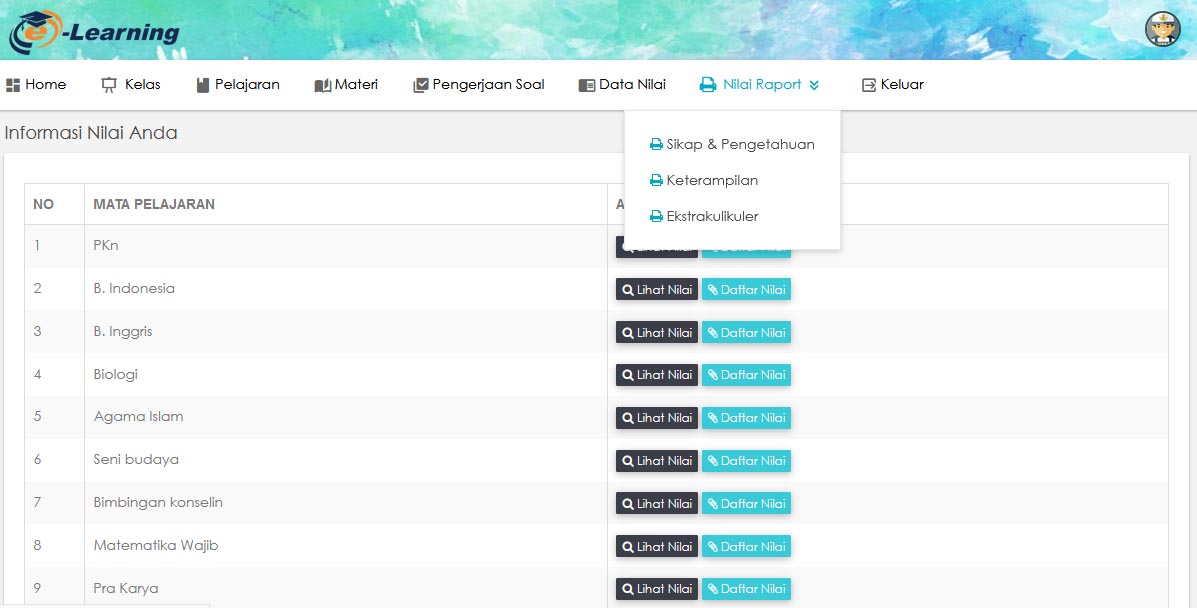Open the Materi menu
This screenshot has height=608, width=1197.
pyautogui.click(x=357, y=85)
